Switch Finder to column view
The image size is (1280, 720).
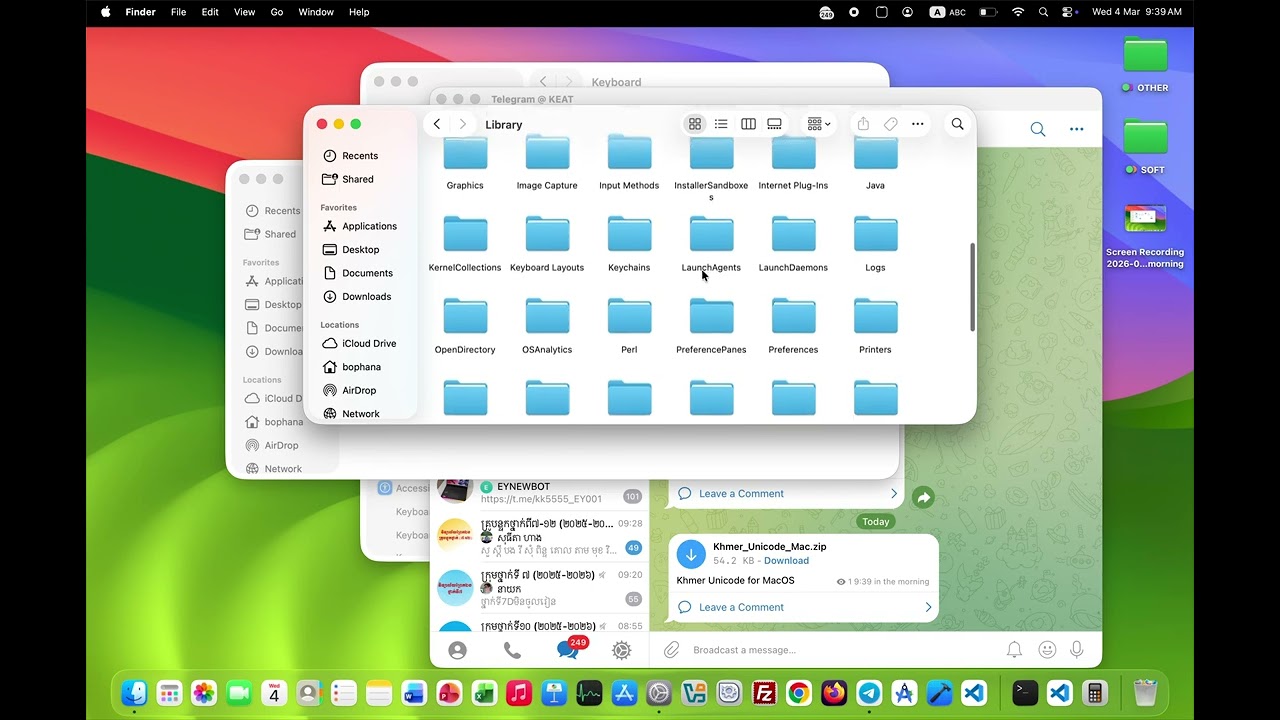click(748, 124)
